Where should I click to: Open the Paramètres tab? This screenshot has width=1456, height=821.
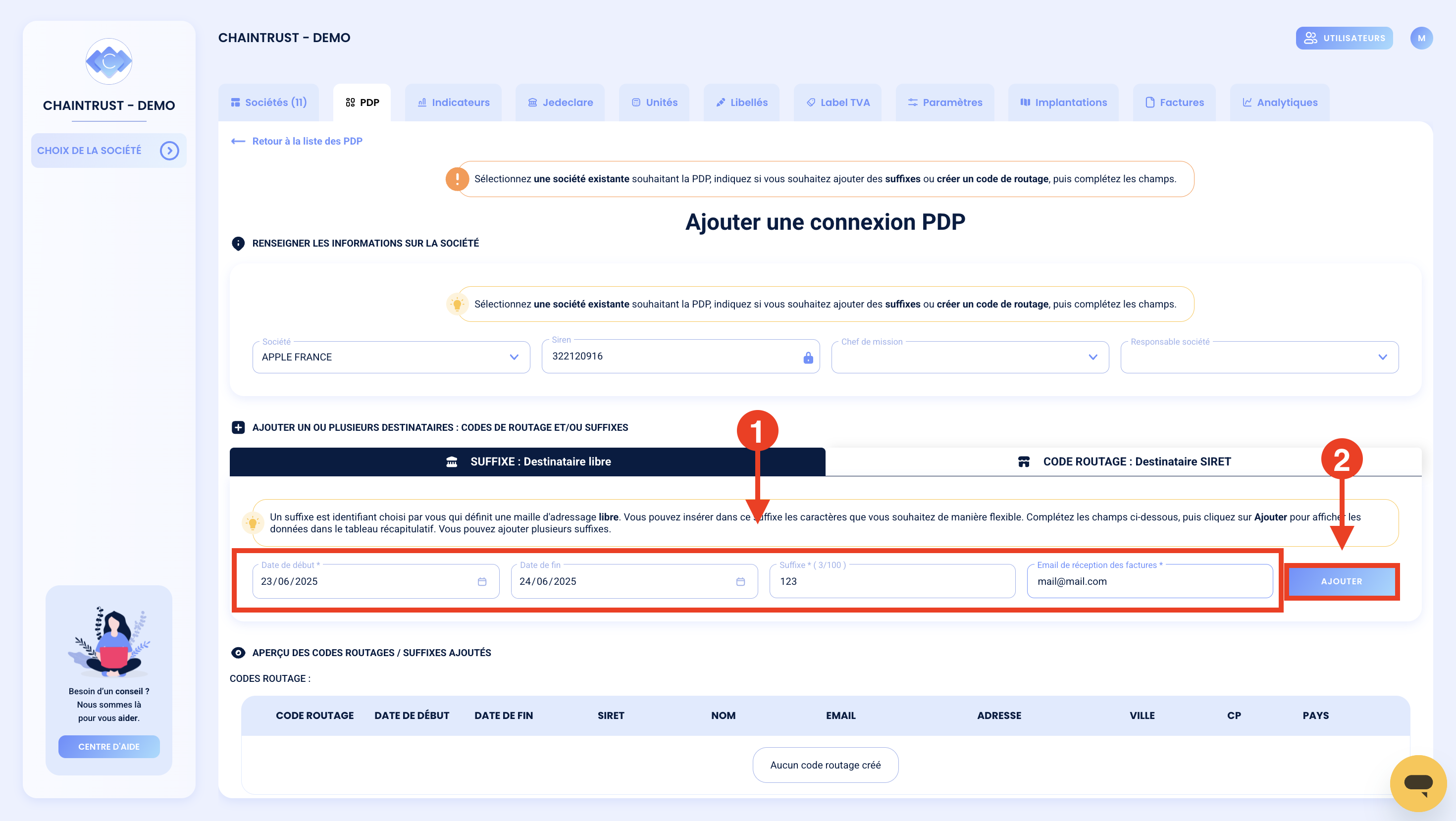tap(945, 103)
